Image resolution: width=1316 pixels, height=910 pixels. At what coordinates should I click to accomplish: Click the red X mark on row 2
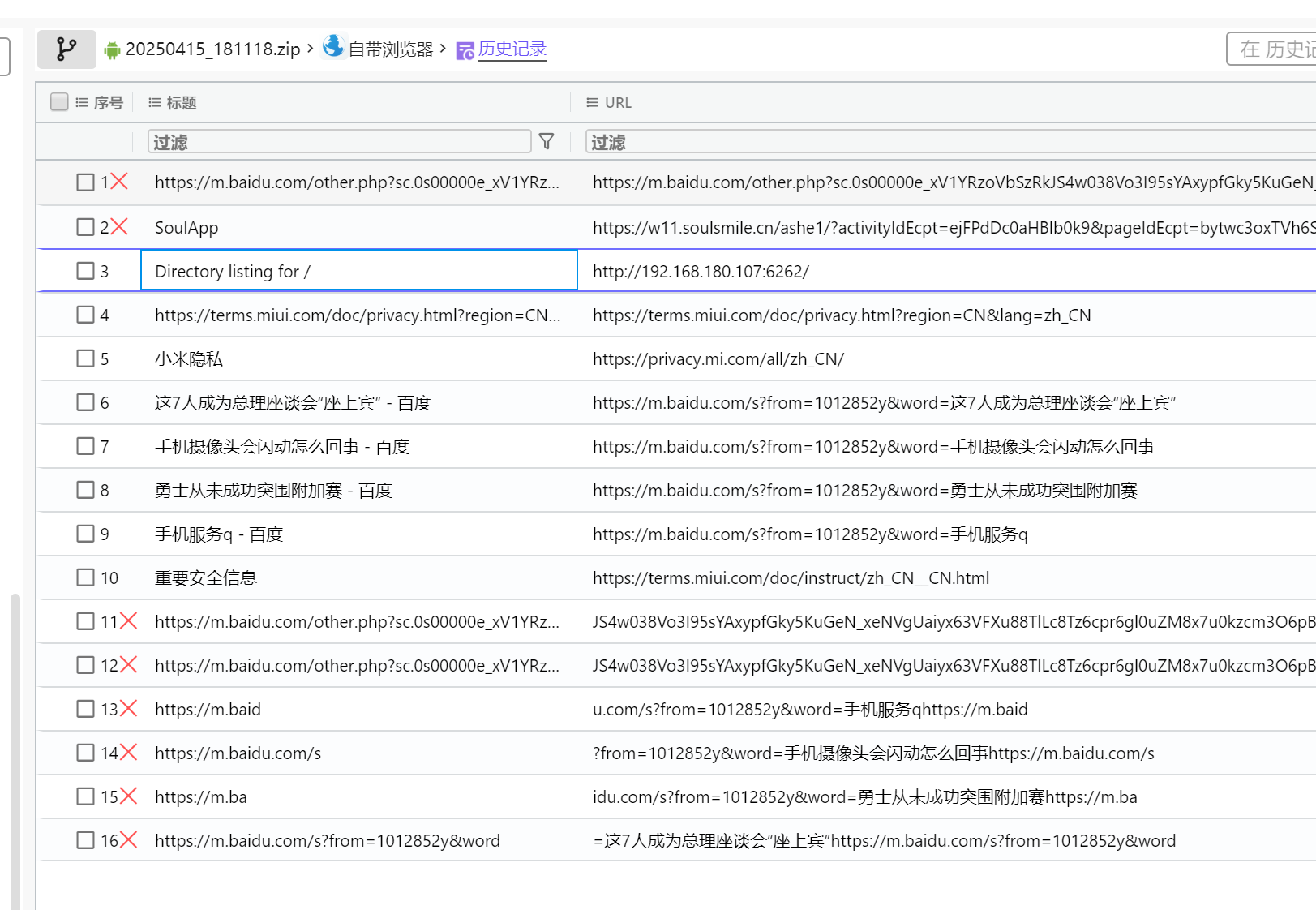[119, 227]
